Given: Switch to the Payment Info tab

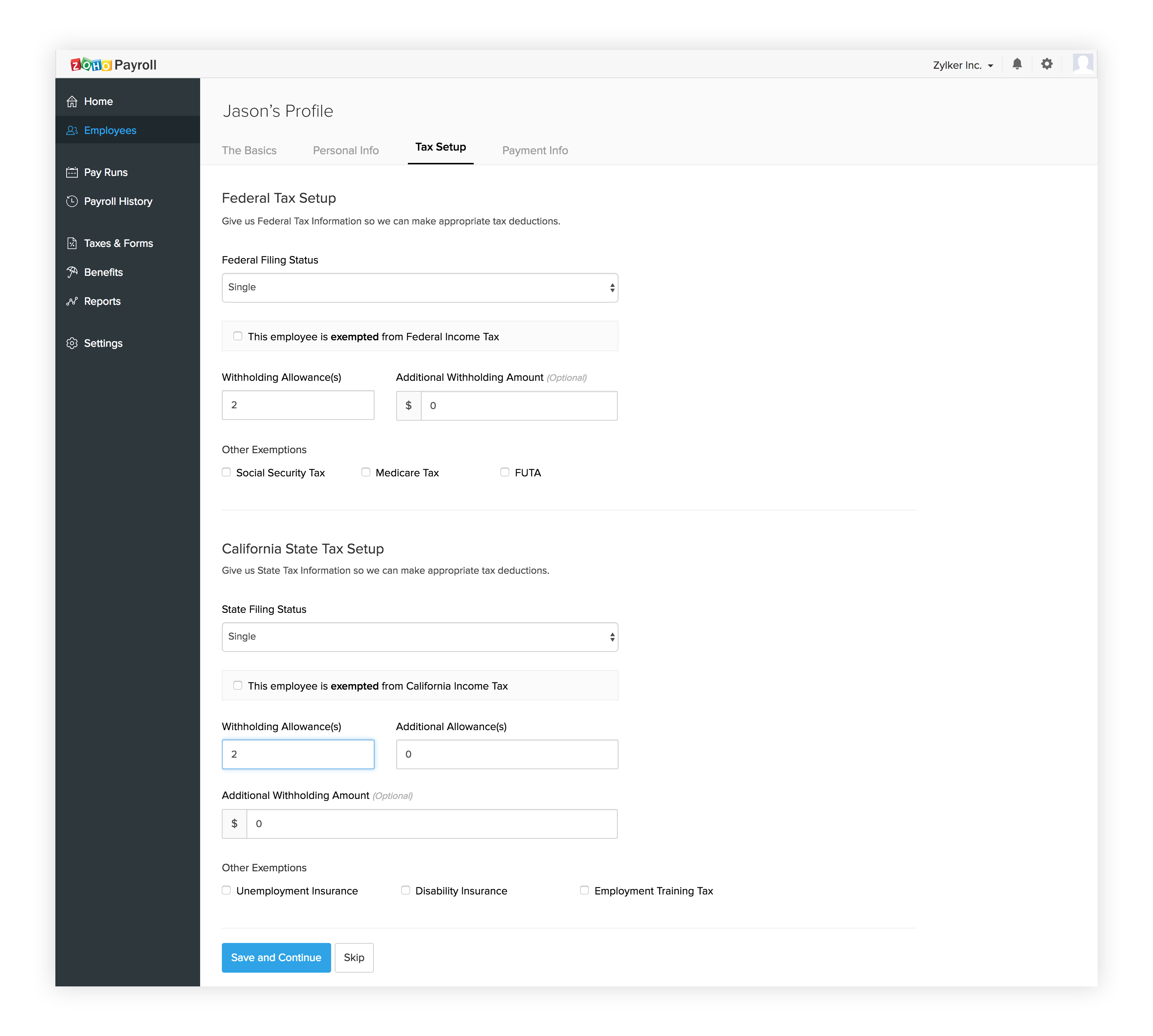Looking at the screenshot, I should tap(535, 150).
